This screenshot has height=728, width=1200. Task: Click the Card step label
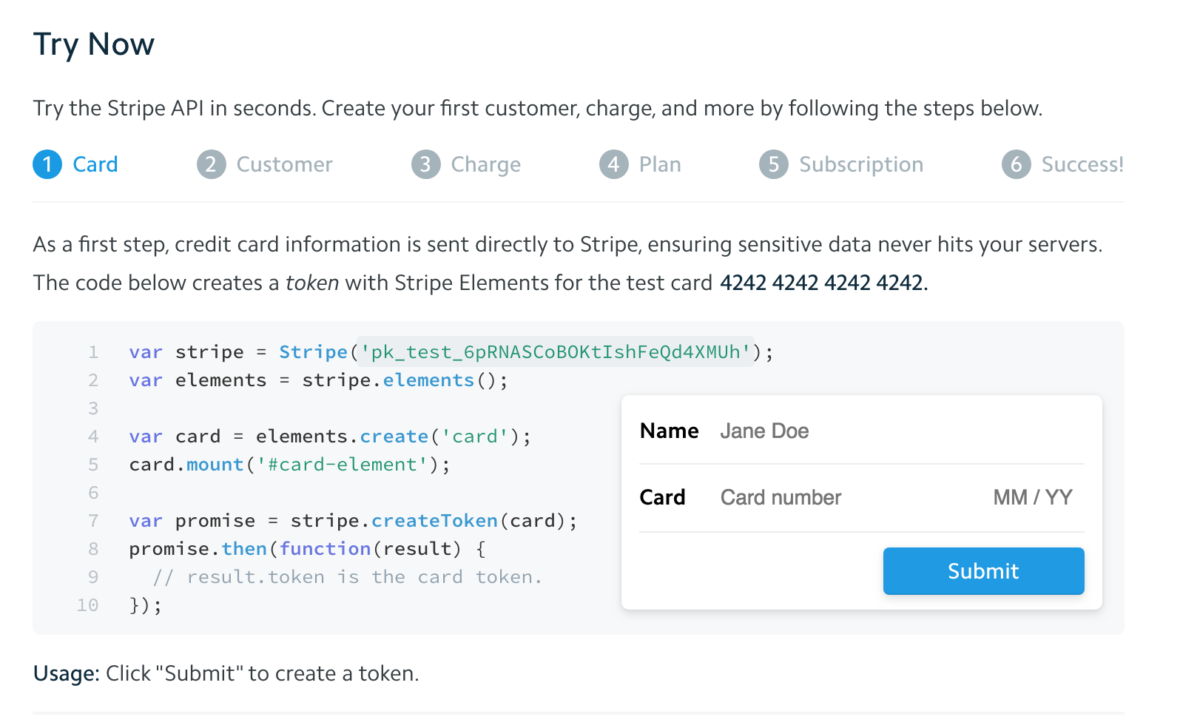[95, 164]
